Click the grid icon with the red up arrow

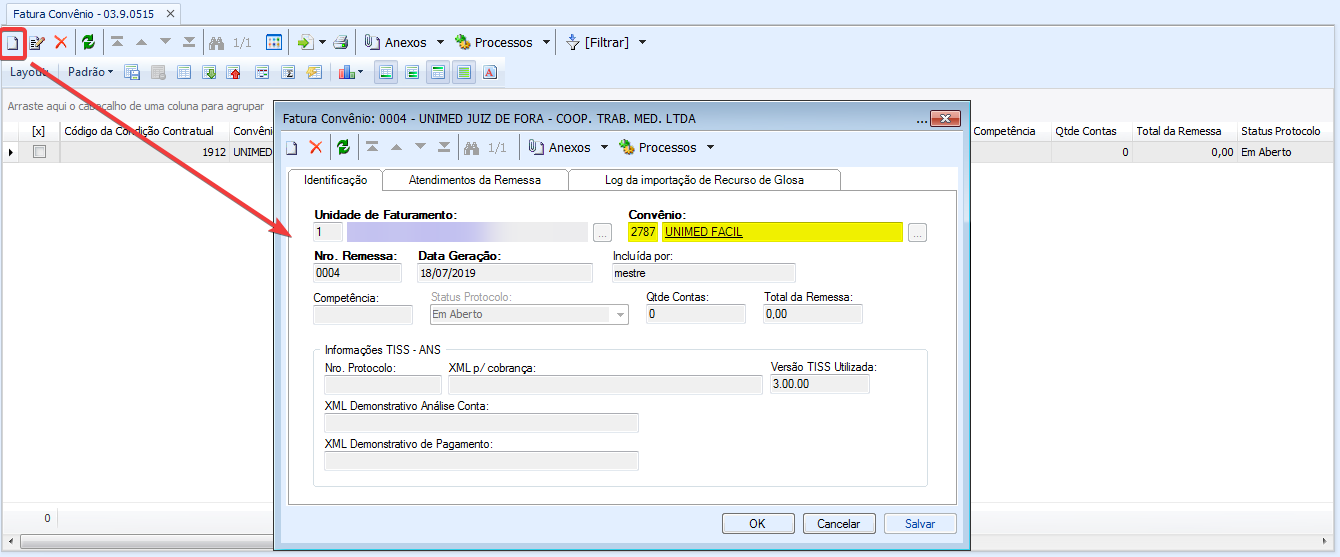tap(235, 72)
